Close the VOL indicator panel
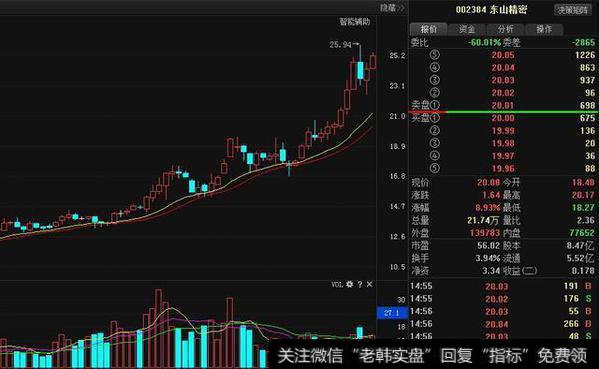Image resolution: width=599 pixels, height=369 pixels. 369,284
